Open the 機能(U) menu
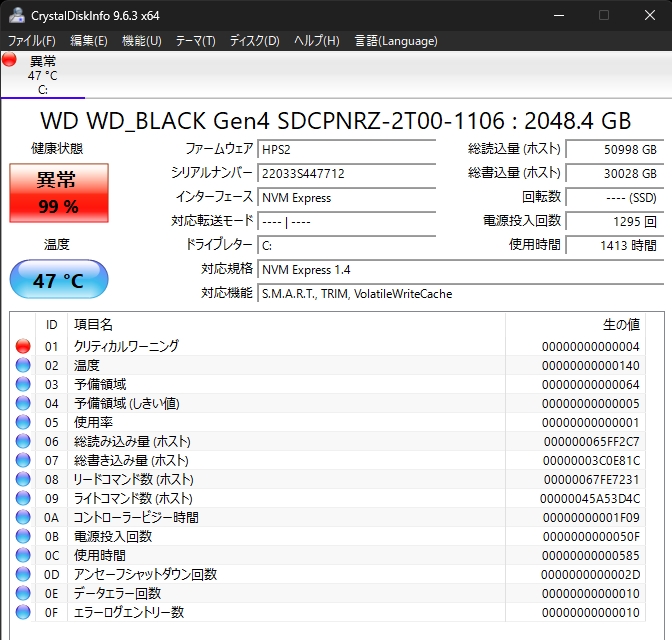672x640 pixels. point(141,41)
